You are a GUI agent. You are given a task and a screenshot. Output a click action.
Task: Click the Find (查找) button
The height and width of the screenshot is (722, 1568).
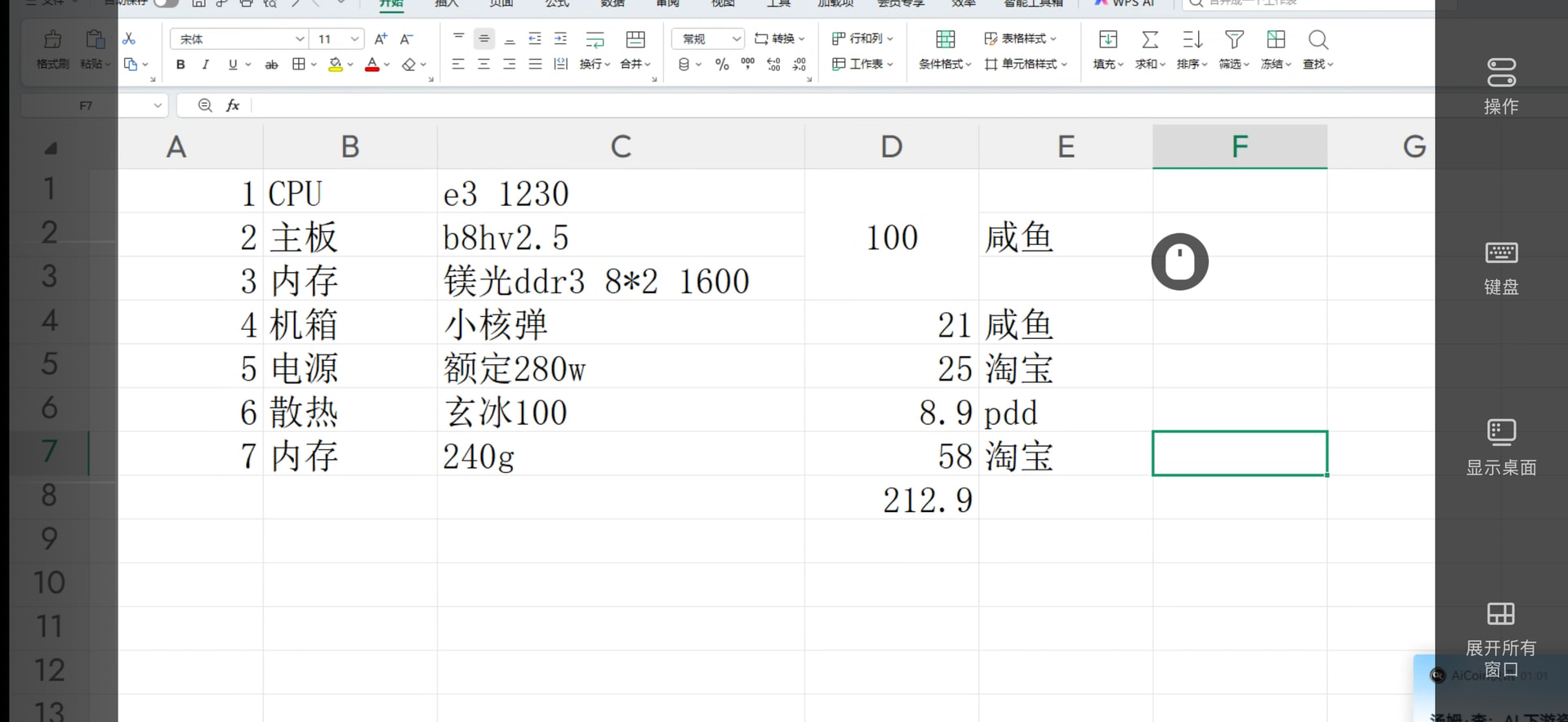pyautogui.click(x=1317, y=50)
